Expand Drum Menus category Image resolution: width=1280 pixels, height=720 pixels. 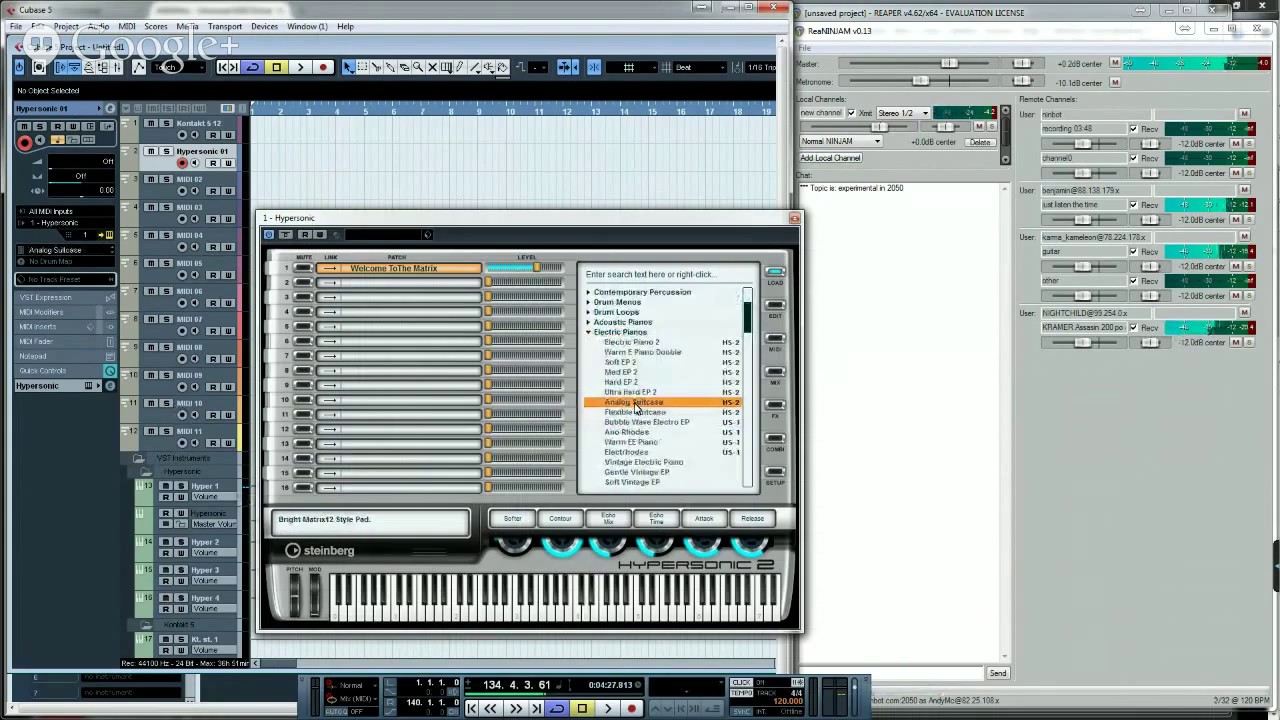tap(588, 302)
